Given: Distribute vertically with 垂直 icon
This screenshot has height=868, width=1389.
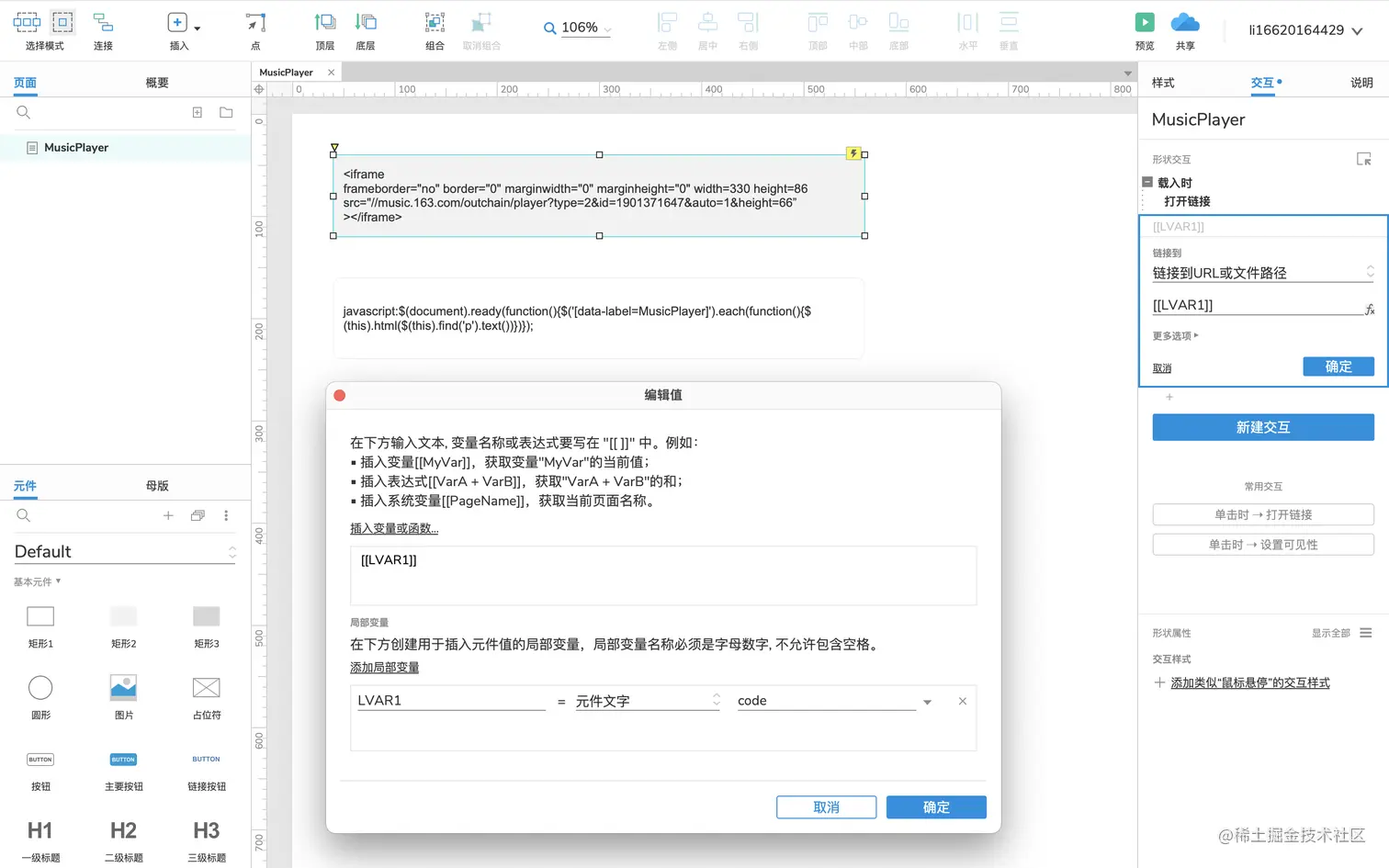Looking at the screenshot, I should click(x=1009, y=23).
